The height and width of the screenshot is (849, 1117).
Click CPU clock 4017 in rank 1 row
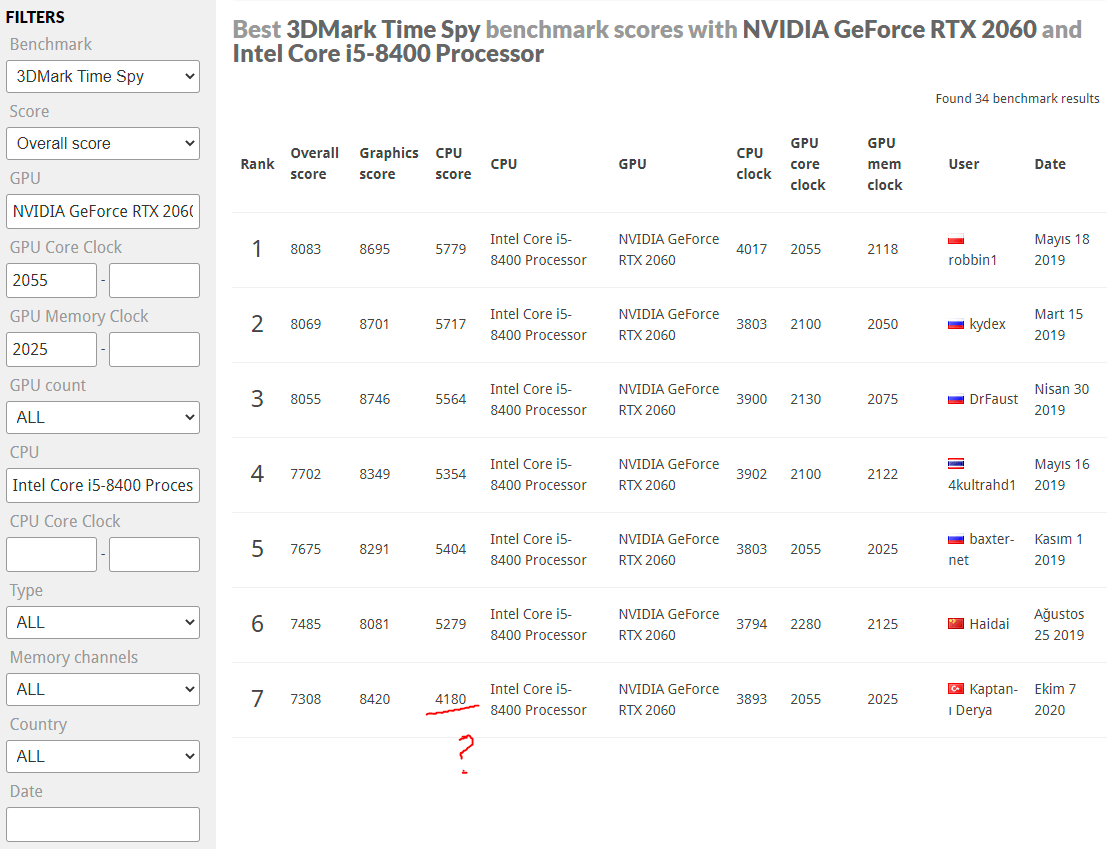pos(752,249)
